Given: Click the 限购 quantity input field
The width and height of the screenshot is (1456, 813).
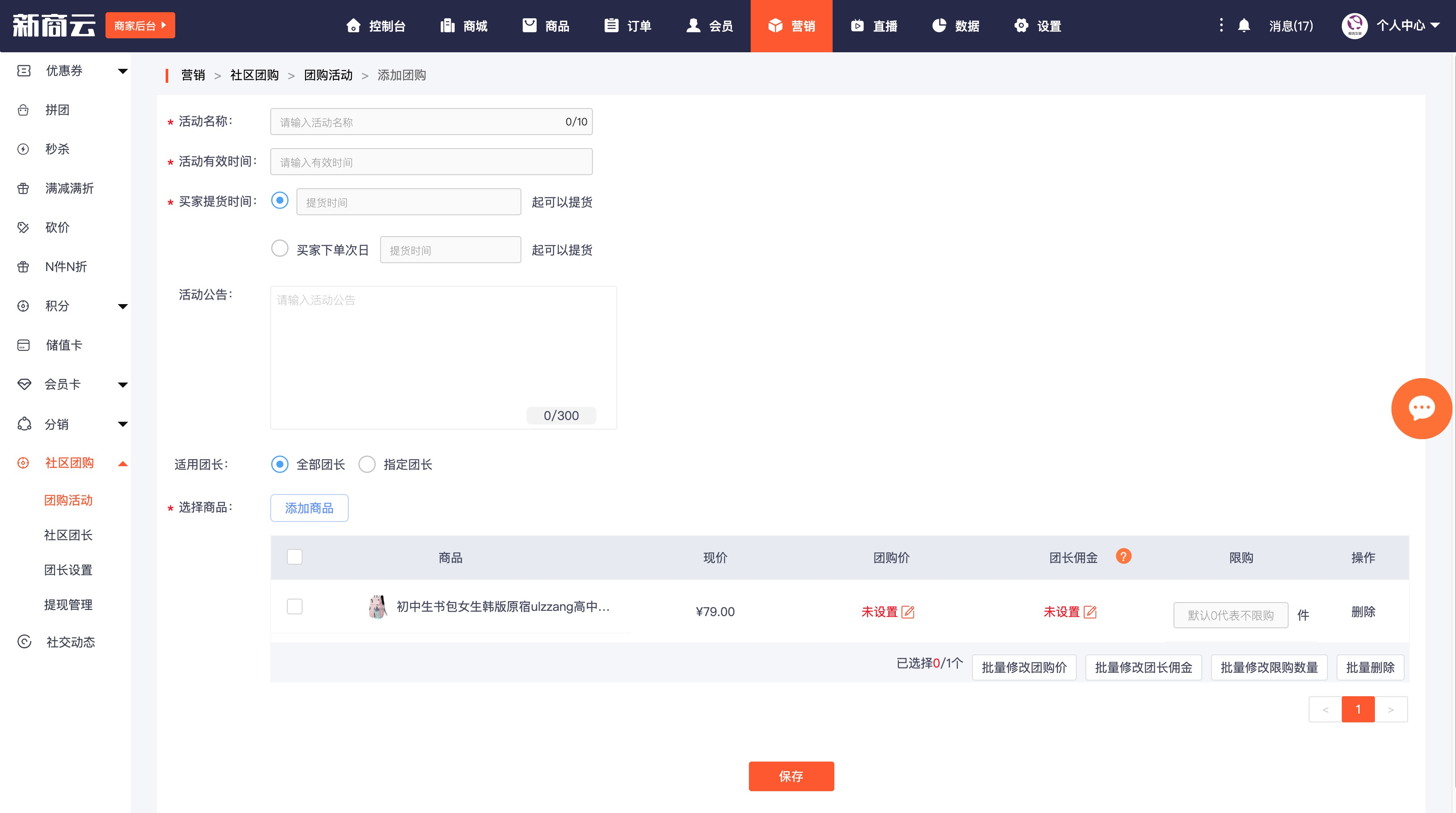Looking at the screenshot, I should 1231,615.
